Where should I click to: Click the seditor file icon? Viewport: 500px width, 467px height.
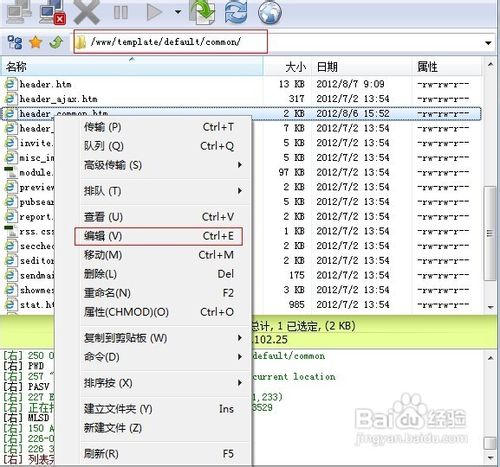coord(10,260)
